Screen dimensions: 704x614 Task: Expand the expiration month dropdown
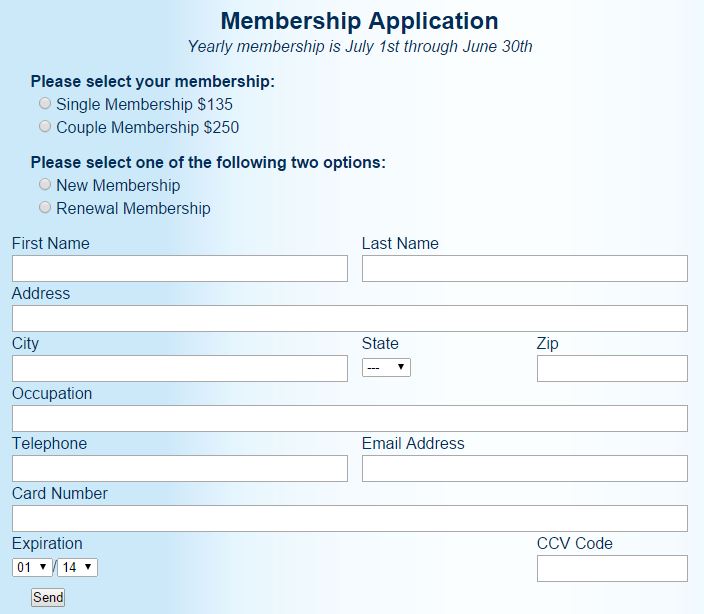[31, 568]
